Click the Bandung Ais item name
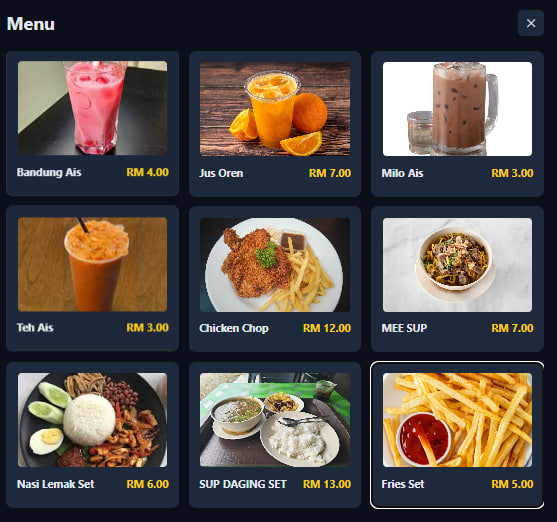 coord(49,172)
